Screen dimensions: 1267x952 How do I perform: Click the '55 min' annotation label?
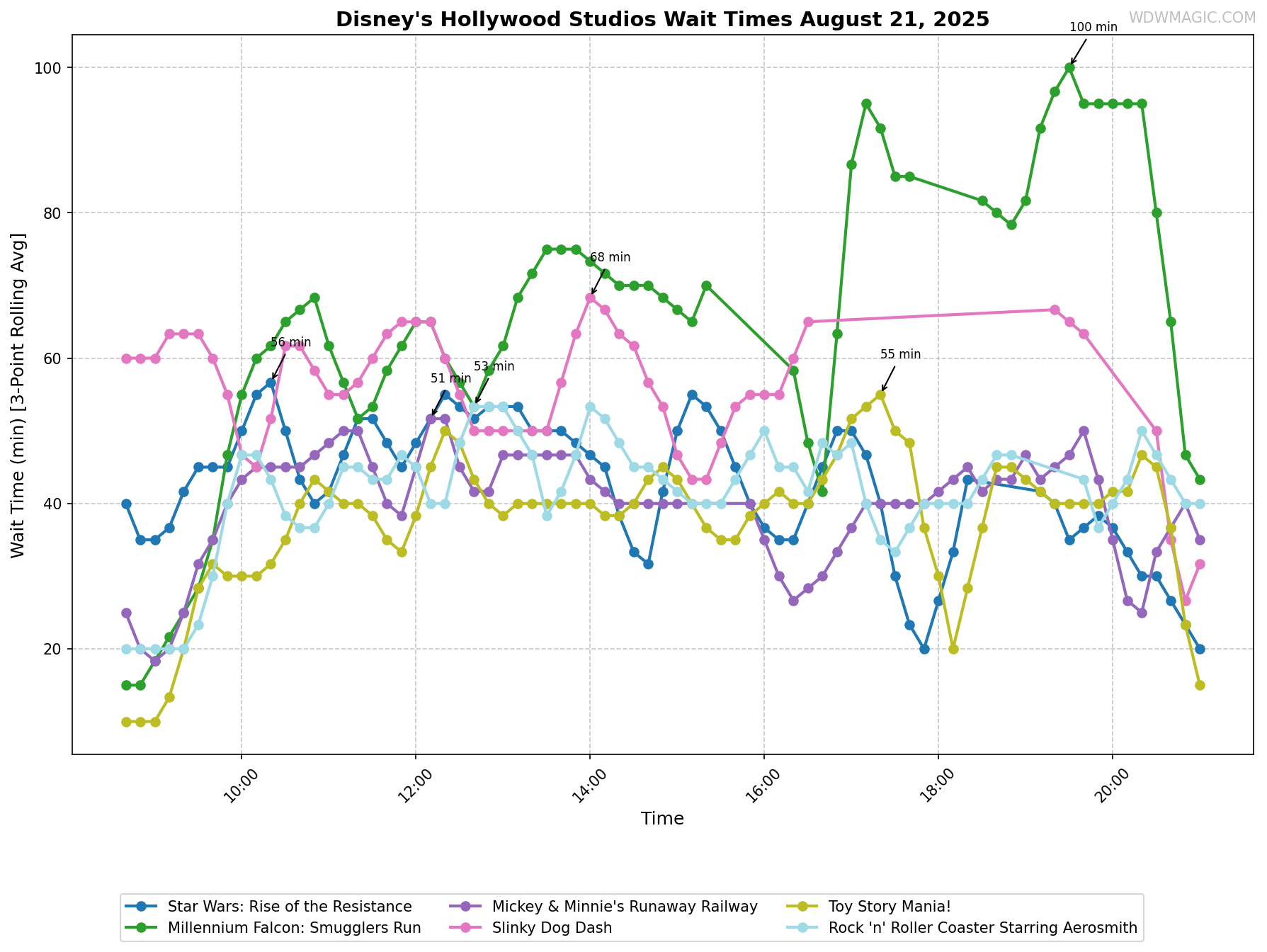900,355
